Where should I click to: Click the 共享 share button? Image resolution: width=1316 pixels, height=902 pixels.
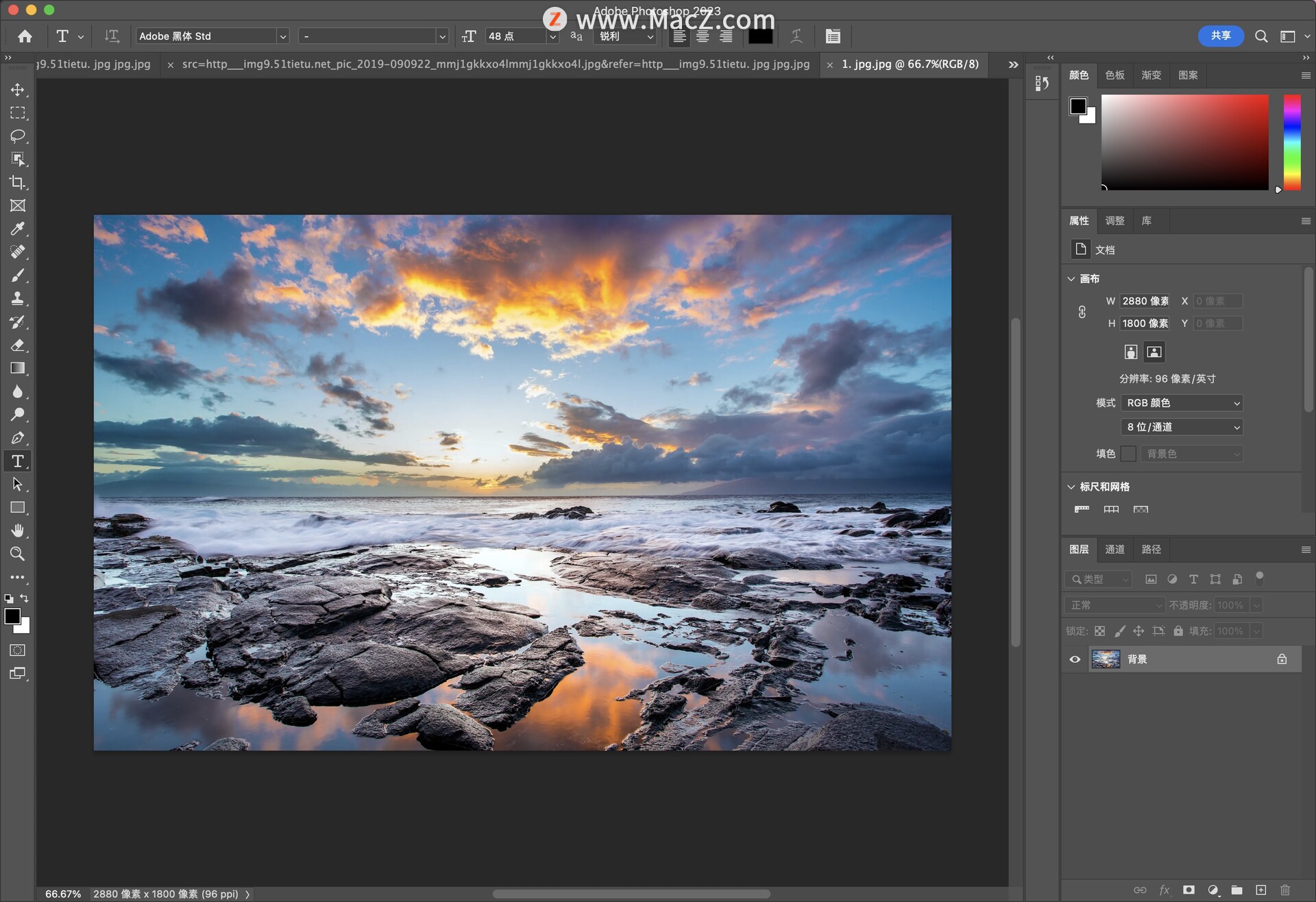[1221, 36]
